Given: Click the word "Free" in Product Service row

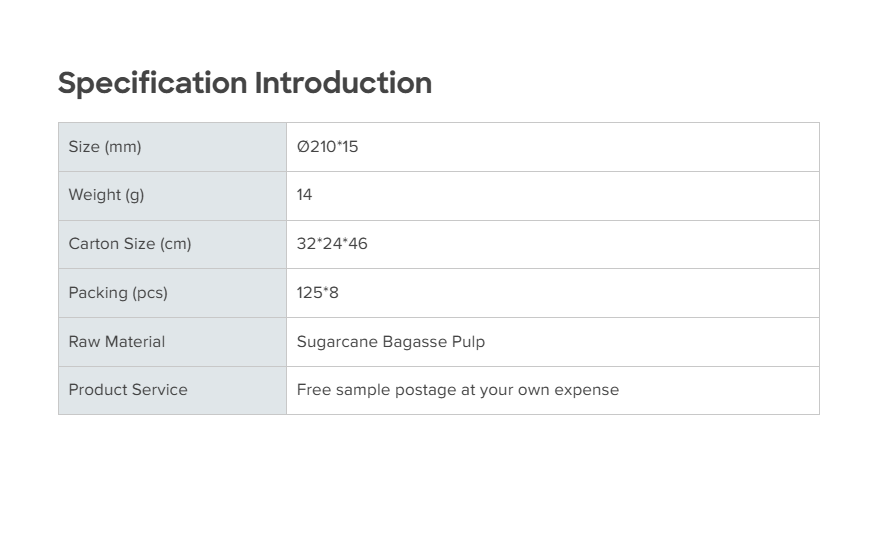Looking at the screenshot, I should click(314, 390).
